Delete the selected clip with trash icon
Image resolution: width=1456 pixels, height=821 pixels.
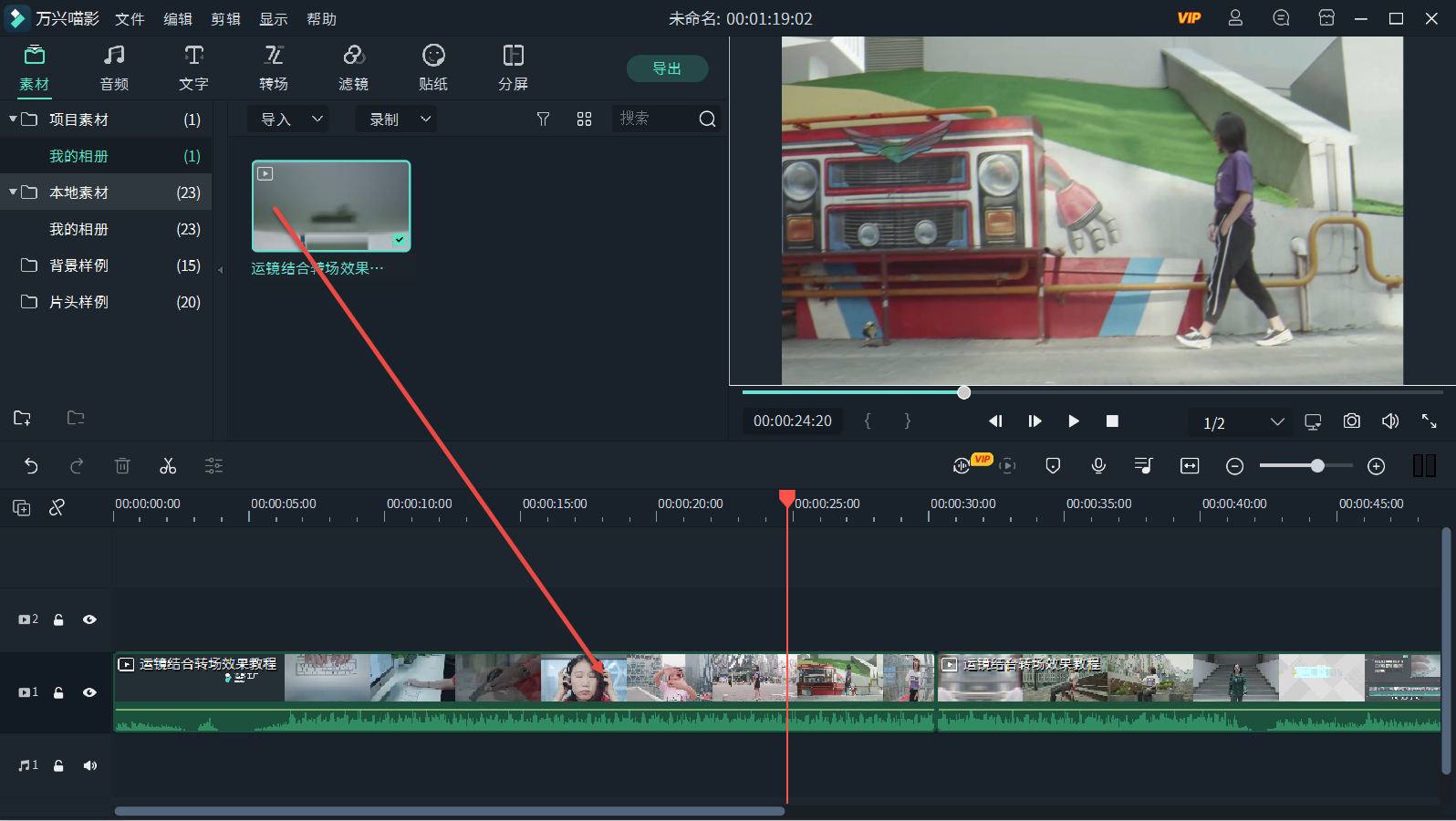click(x=122, y=466)
